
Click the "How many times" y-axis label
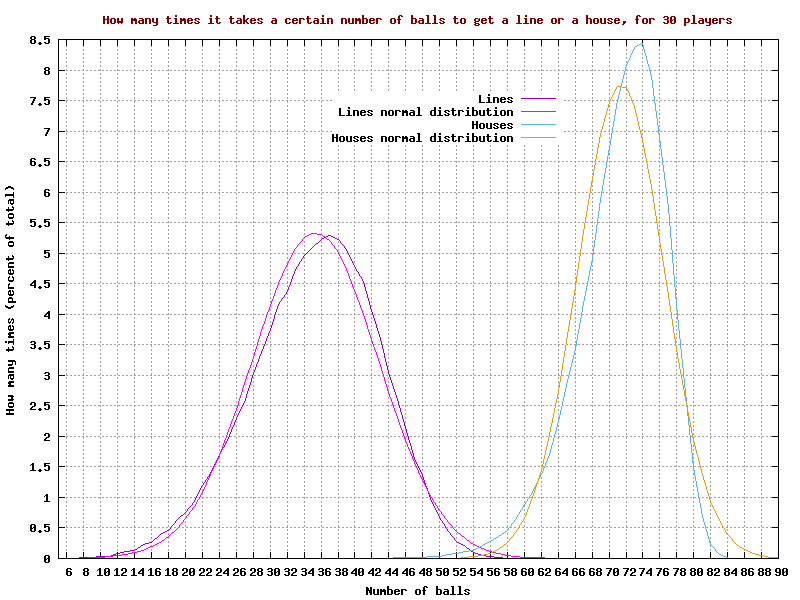point(11,300)
